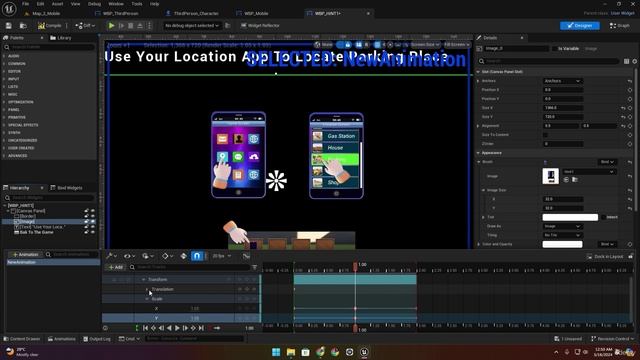
Task: Toggle lock icon on the Image hierarchy row
Action: click(x=87, y=222)
